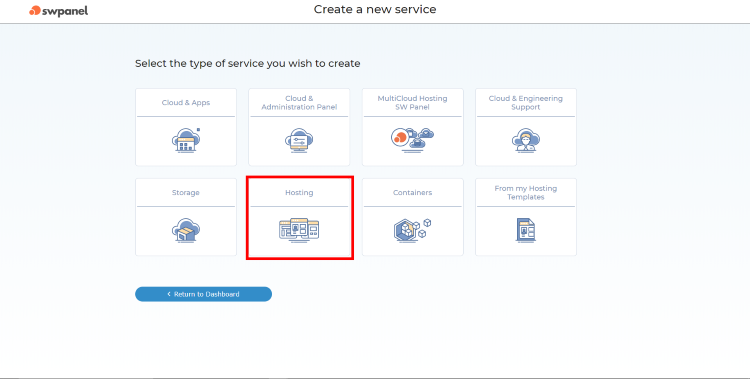Image resolution: width=750 pixels, height=379 pixels.
Task: Select the Storage box-in-cloud icon
Action: (186, 230)
